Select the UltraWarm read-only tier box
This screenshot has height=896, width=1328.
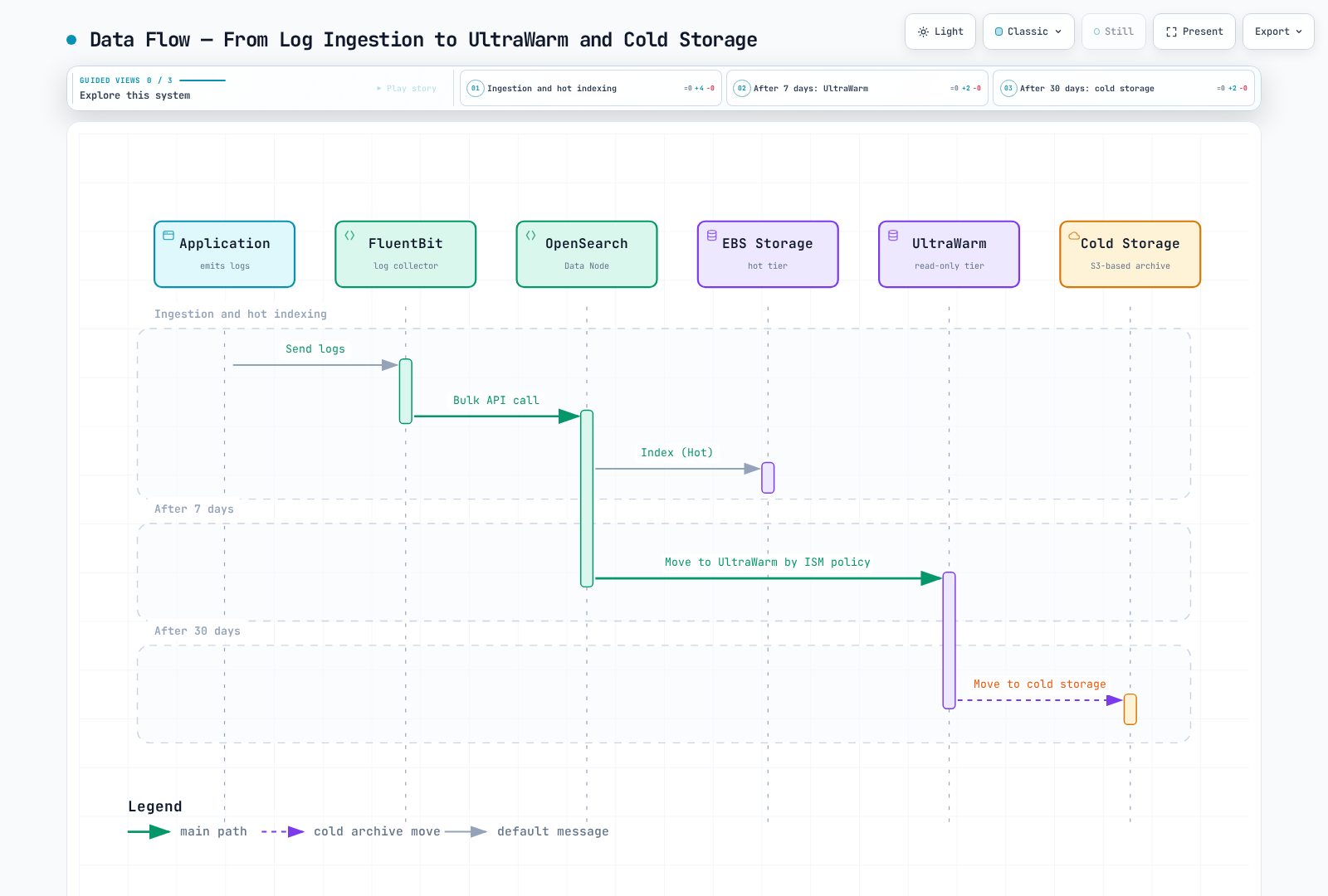point(949,254)
